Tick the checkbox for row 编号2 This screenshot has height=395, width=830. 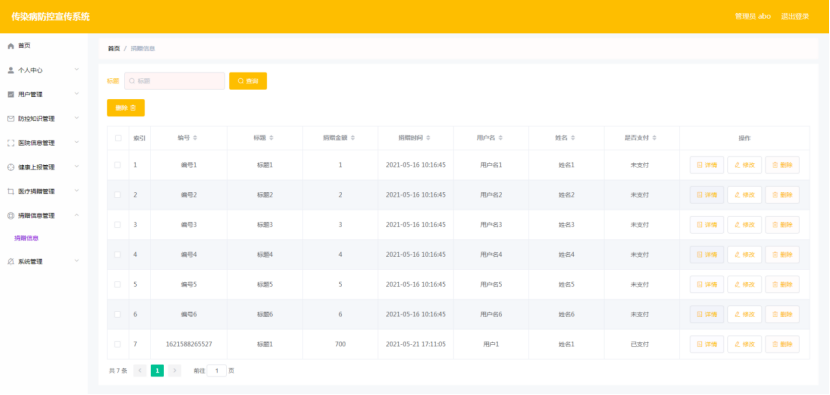(118, 195)
